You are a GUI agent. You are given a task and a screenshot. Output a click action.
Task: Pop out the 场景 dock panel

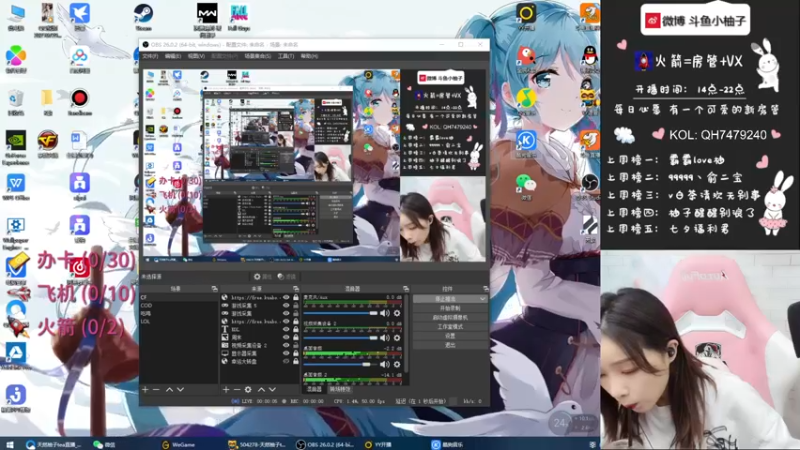[x=214, y=289]
